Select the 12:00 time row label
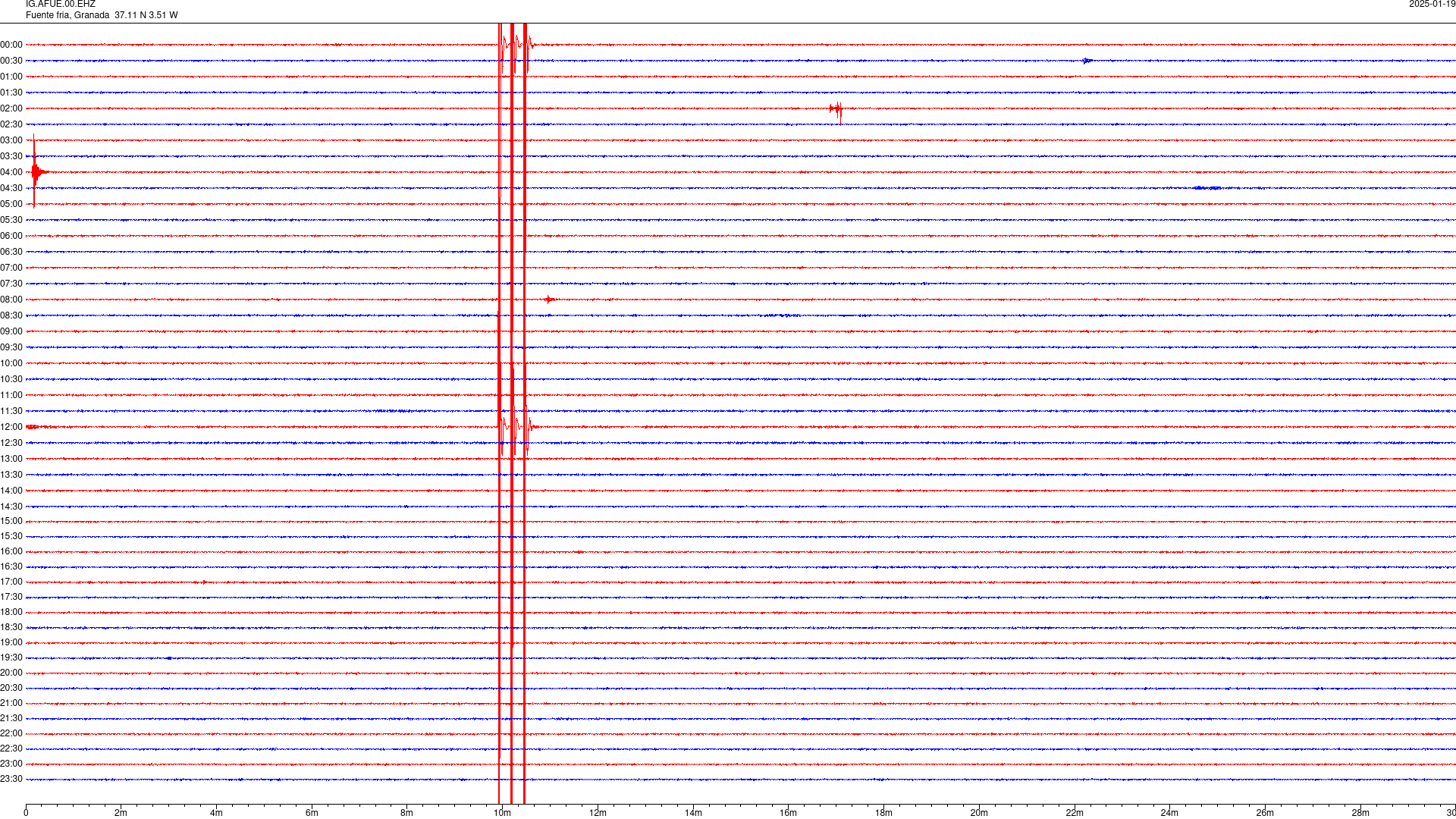 coord(11,427)
